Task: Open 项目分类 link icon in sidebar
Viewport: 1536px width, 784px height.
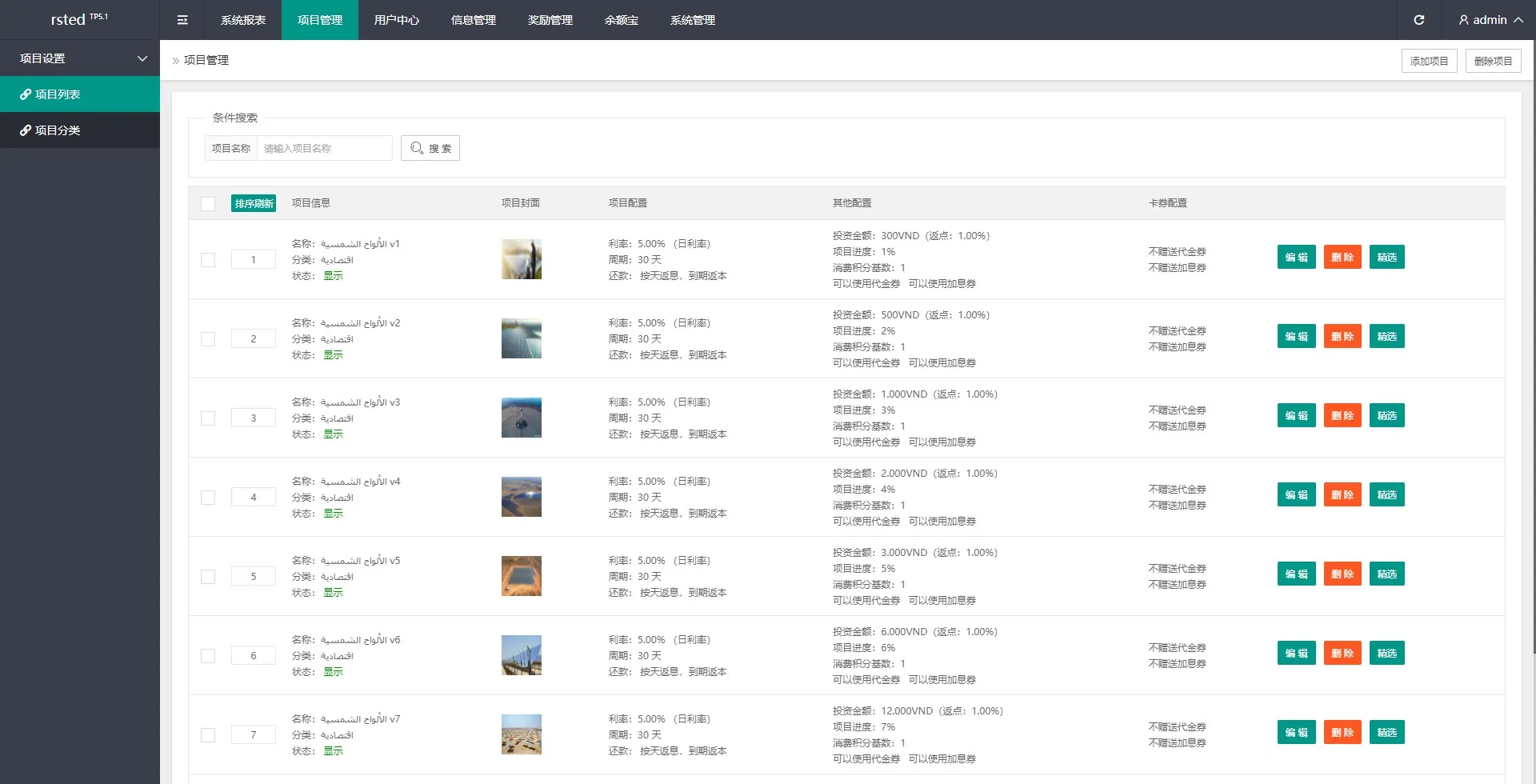Action: coord(26,130)
